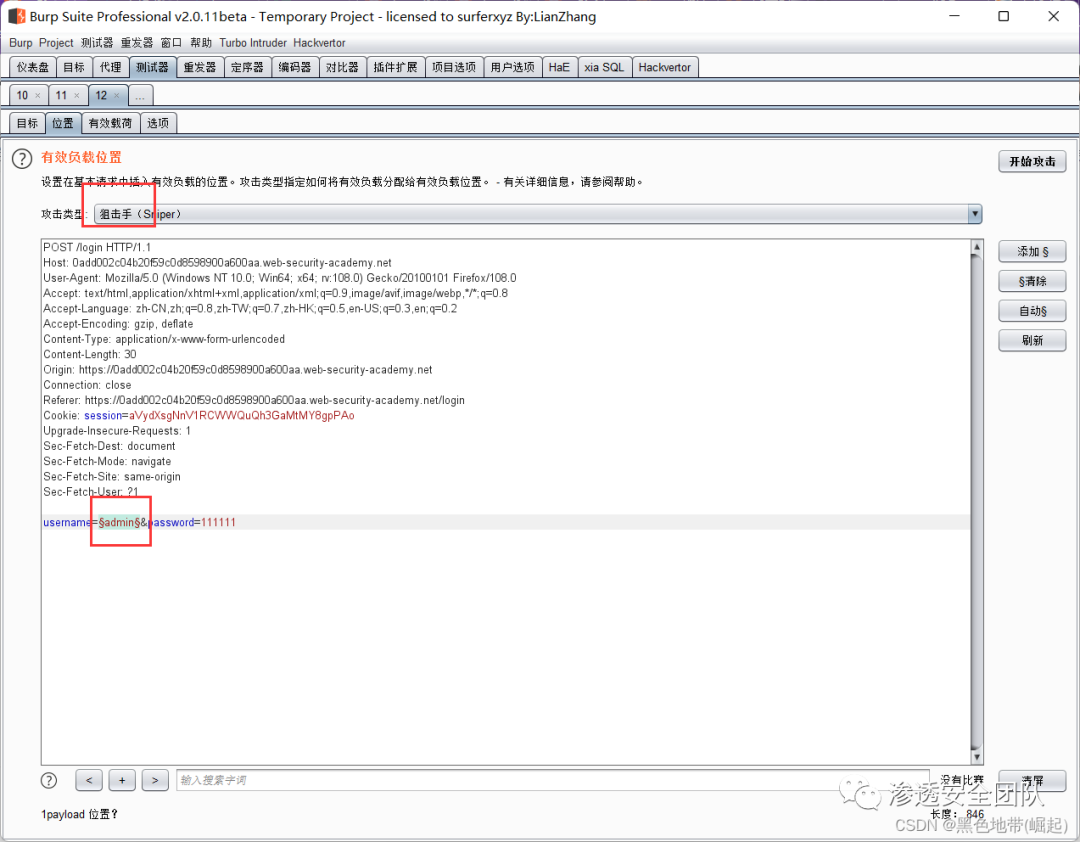
Task: Switch to the xia SQL tab
Action: pos(604,68)
